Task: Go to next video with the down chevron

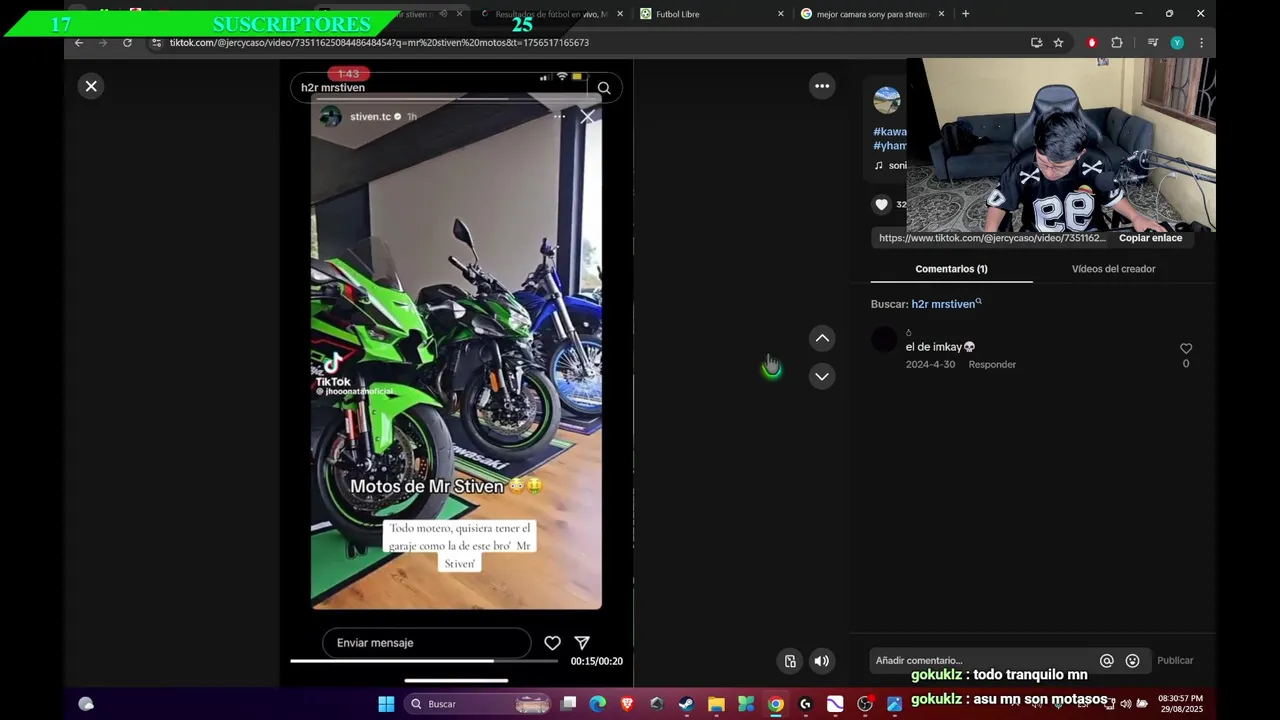Action: pyautogui.click(x=822, y=376)
